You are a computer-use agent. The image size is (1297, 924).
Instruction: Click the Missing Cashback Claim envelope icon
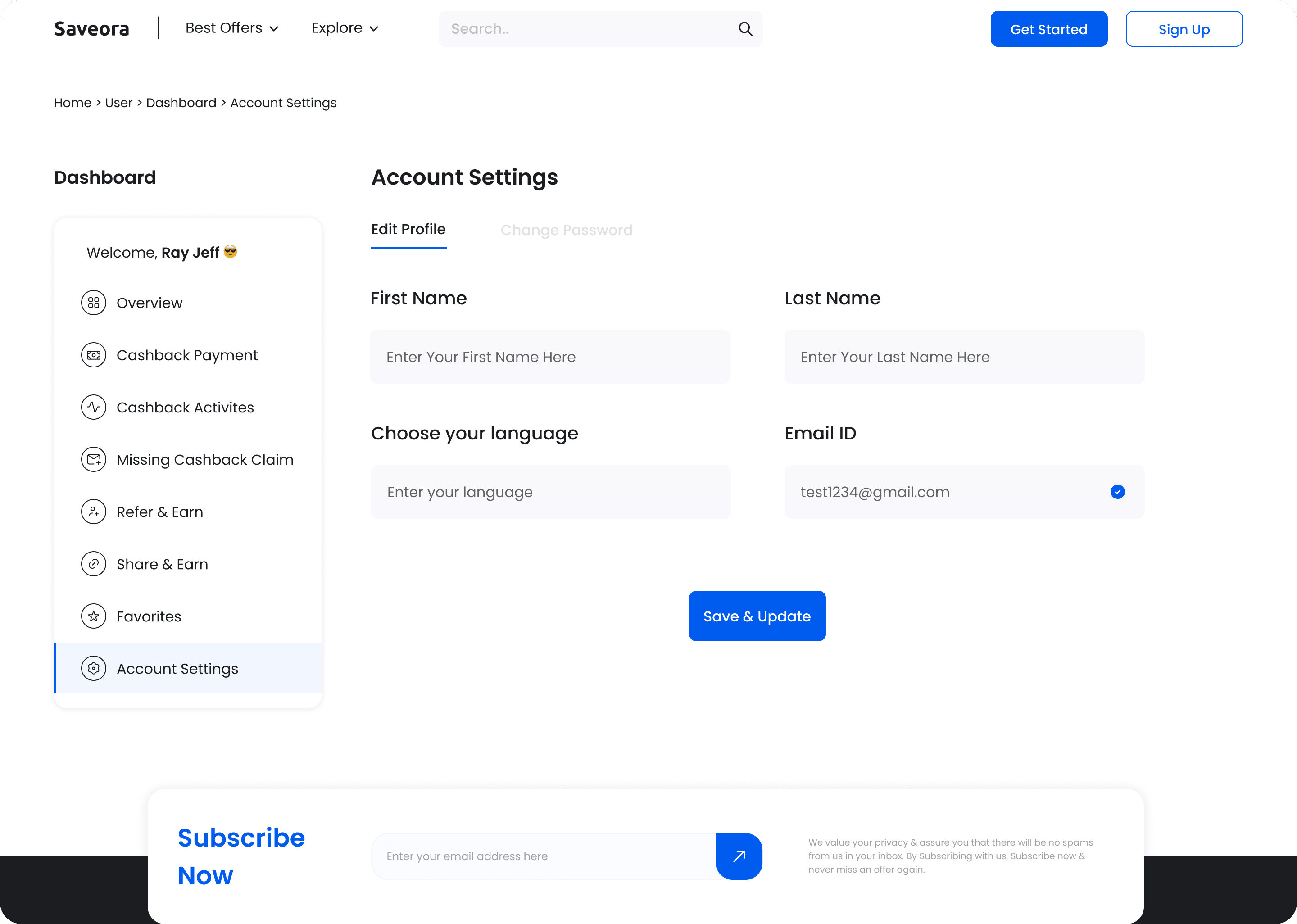(94, 459)
